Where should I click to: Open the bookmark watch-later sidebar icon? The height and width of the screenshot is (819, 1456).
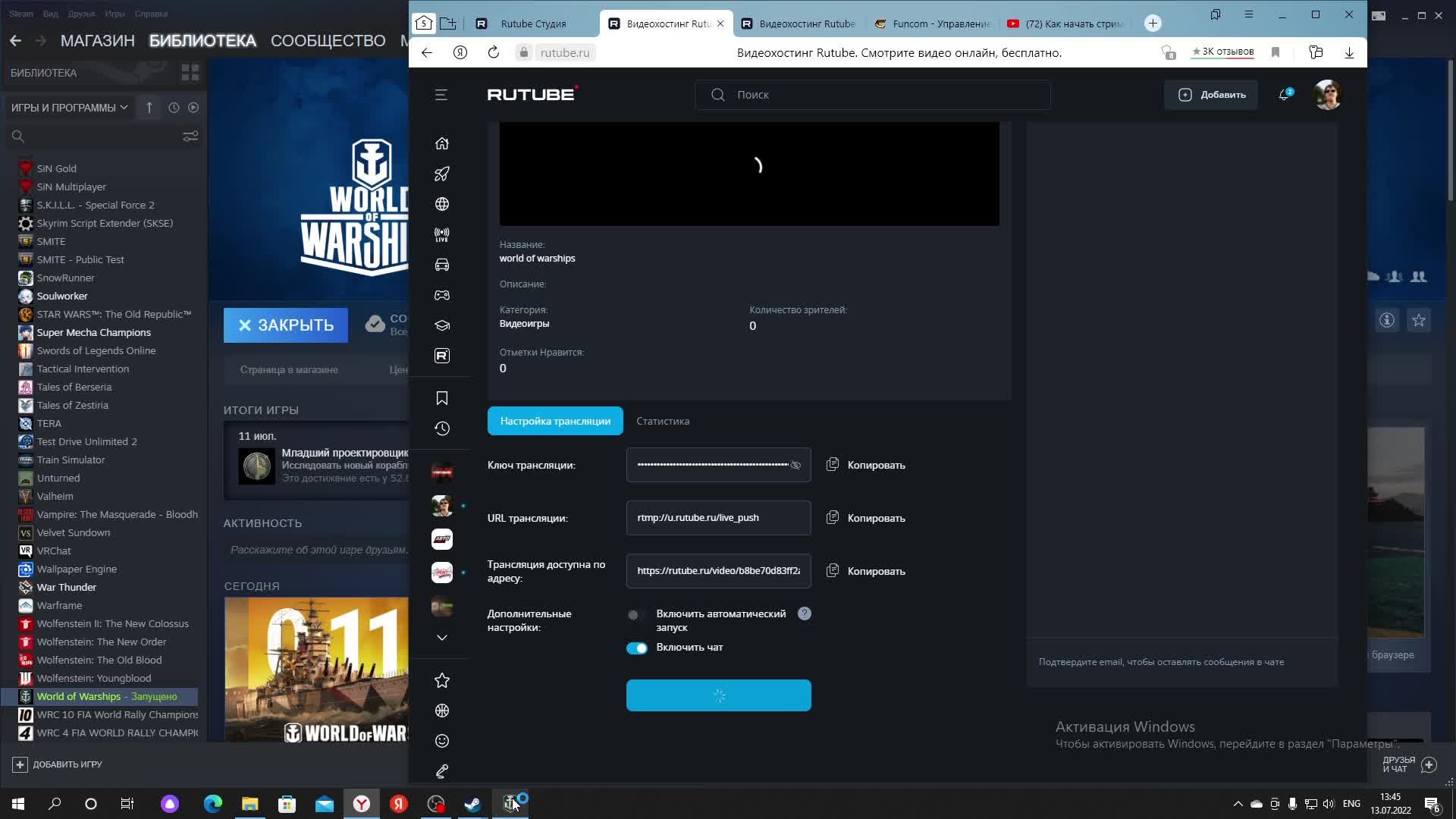[442, 398]
